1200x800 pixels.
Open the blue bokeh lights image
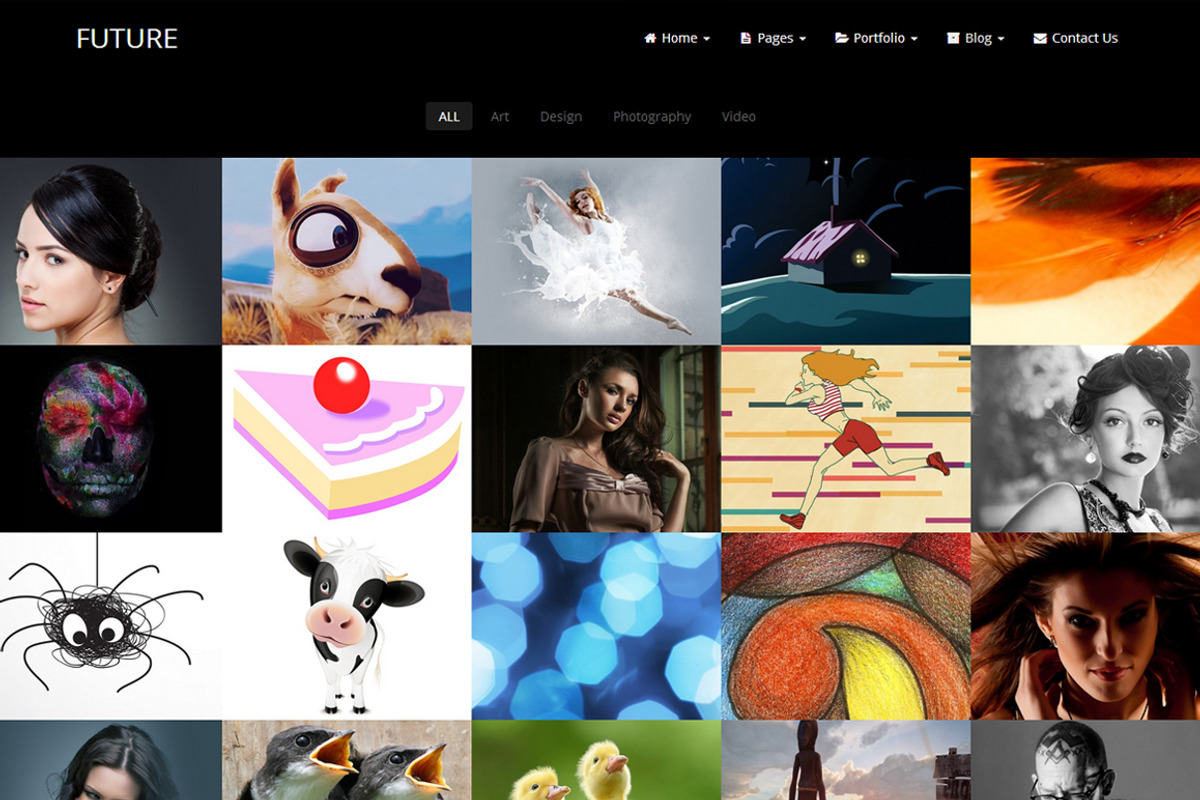point(596,625)
